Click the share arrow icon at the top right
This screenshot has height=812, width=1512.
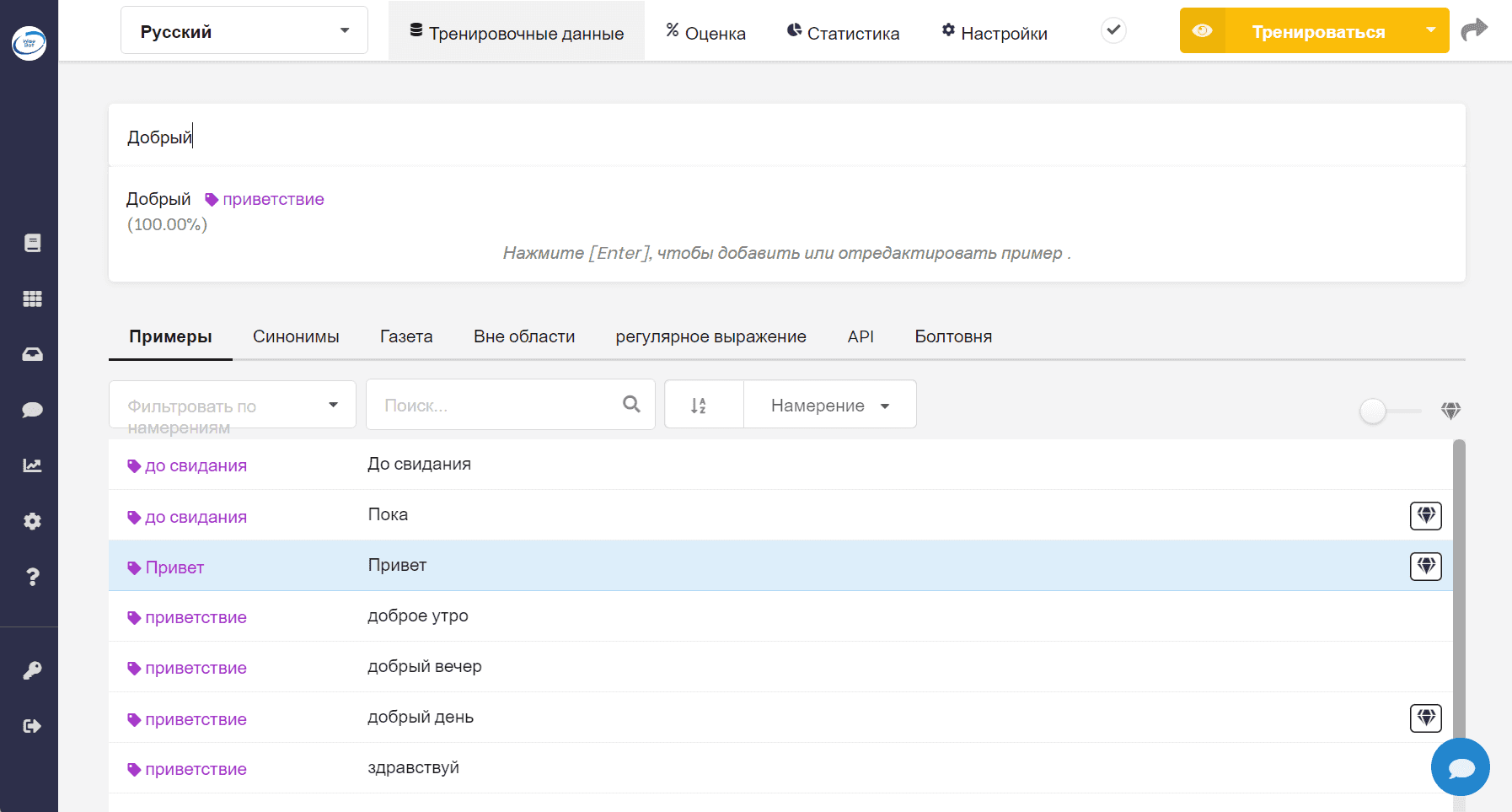tap(1474, 30)
